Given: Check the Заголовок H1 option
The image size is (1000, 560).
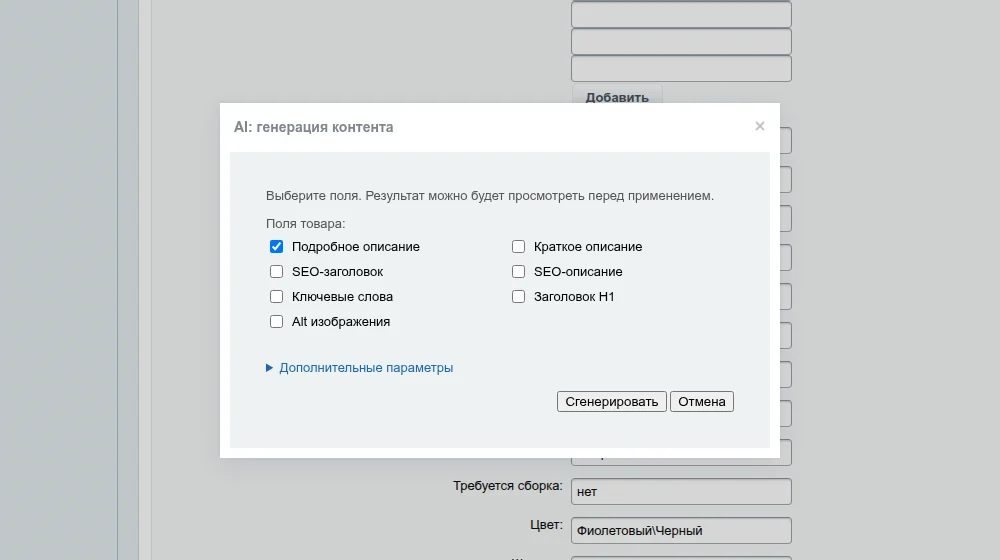Looking at the screenshot, I should (x=518, y=297).
